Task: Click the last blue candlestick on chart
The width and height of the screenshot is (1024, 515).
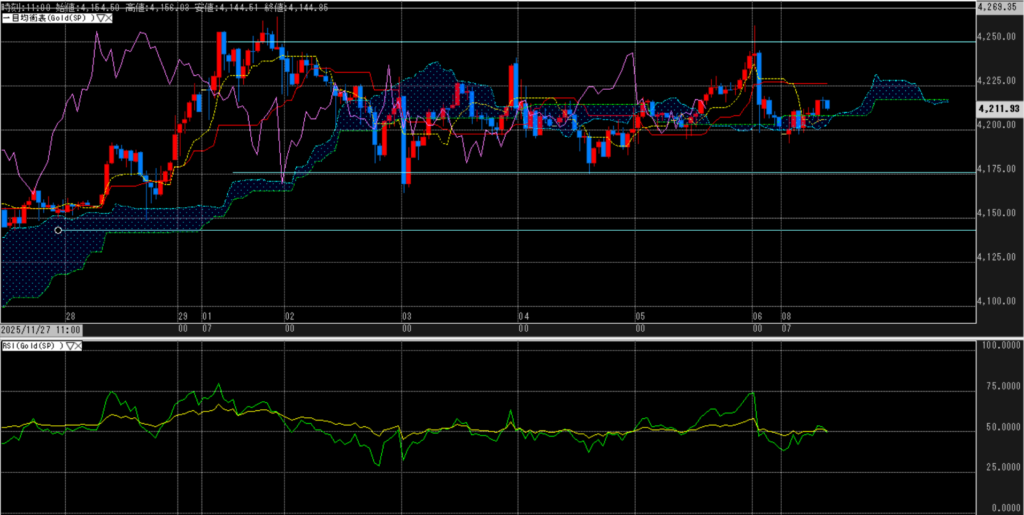Action: pyautogui.click(x=827, y=104)
